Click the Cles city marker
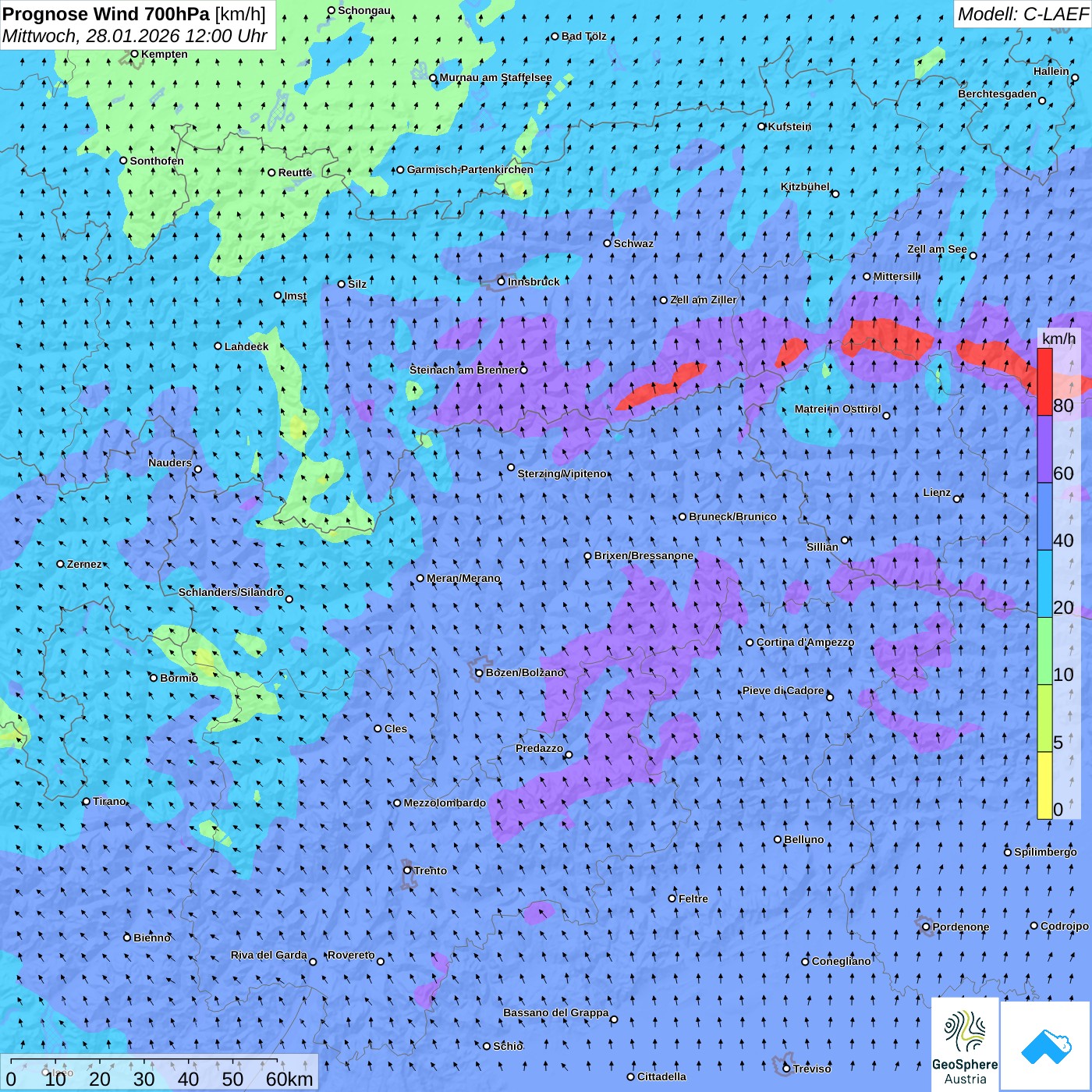The height and width of the screenshot is (1092, 1092). [378, 729]
